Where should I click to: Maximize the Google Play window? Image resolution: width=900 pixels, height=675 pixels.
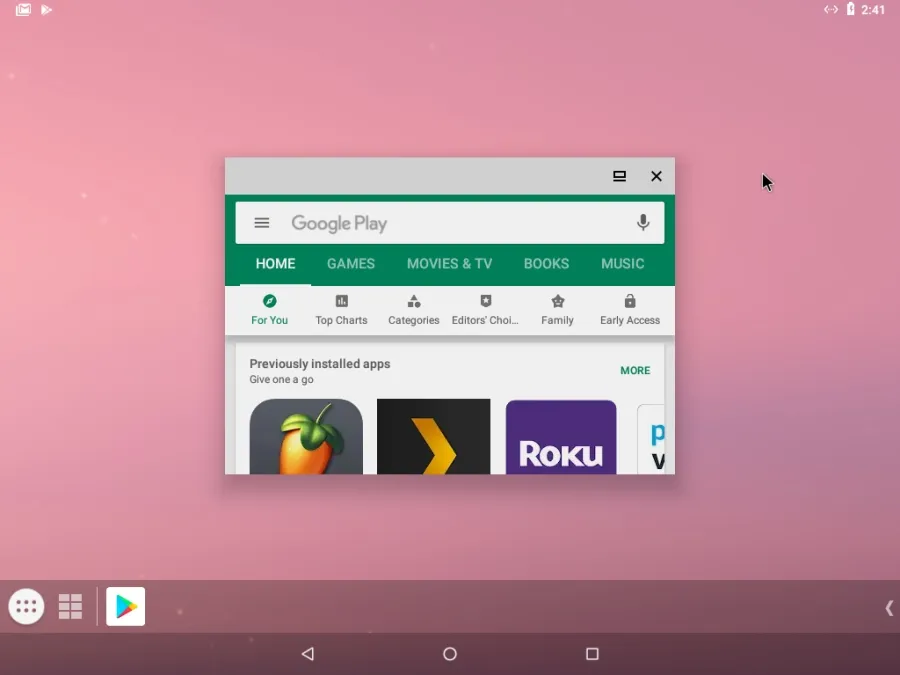(x=619, y=176)
